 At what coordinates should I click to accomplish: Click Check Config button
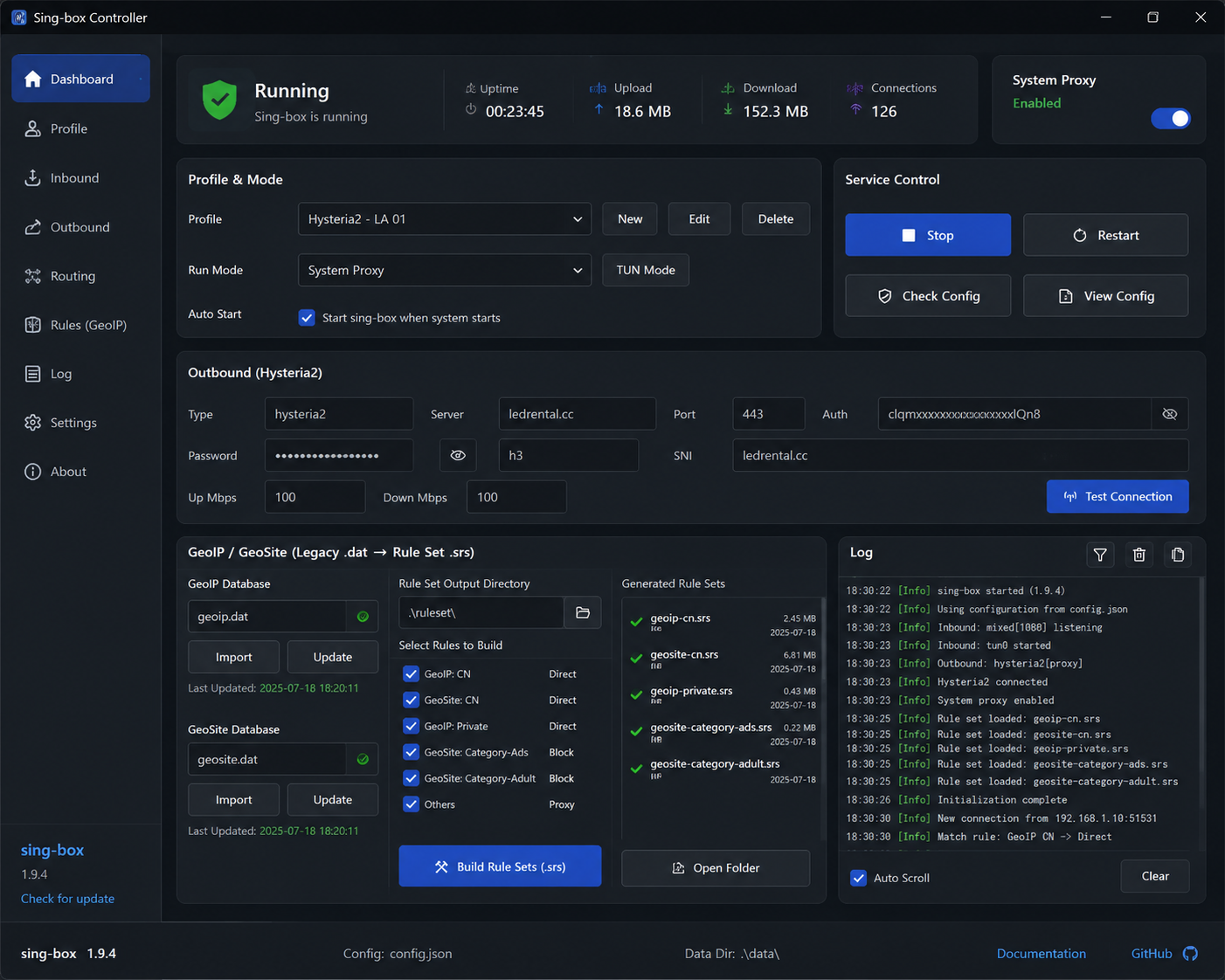pyautogui.click(x=928, y=296)
